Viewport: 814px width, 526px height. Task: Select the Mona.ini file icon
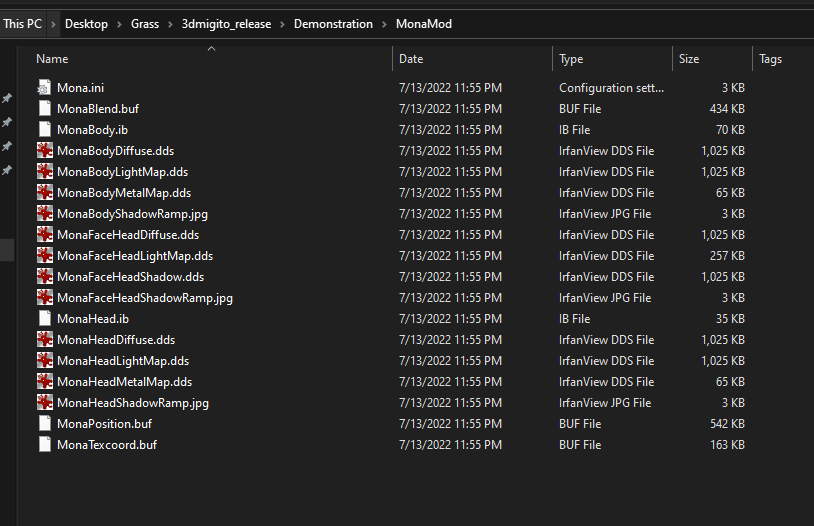tap(45, 88)
